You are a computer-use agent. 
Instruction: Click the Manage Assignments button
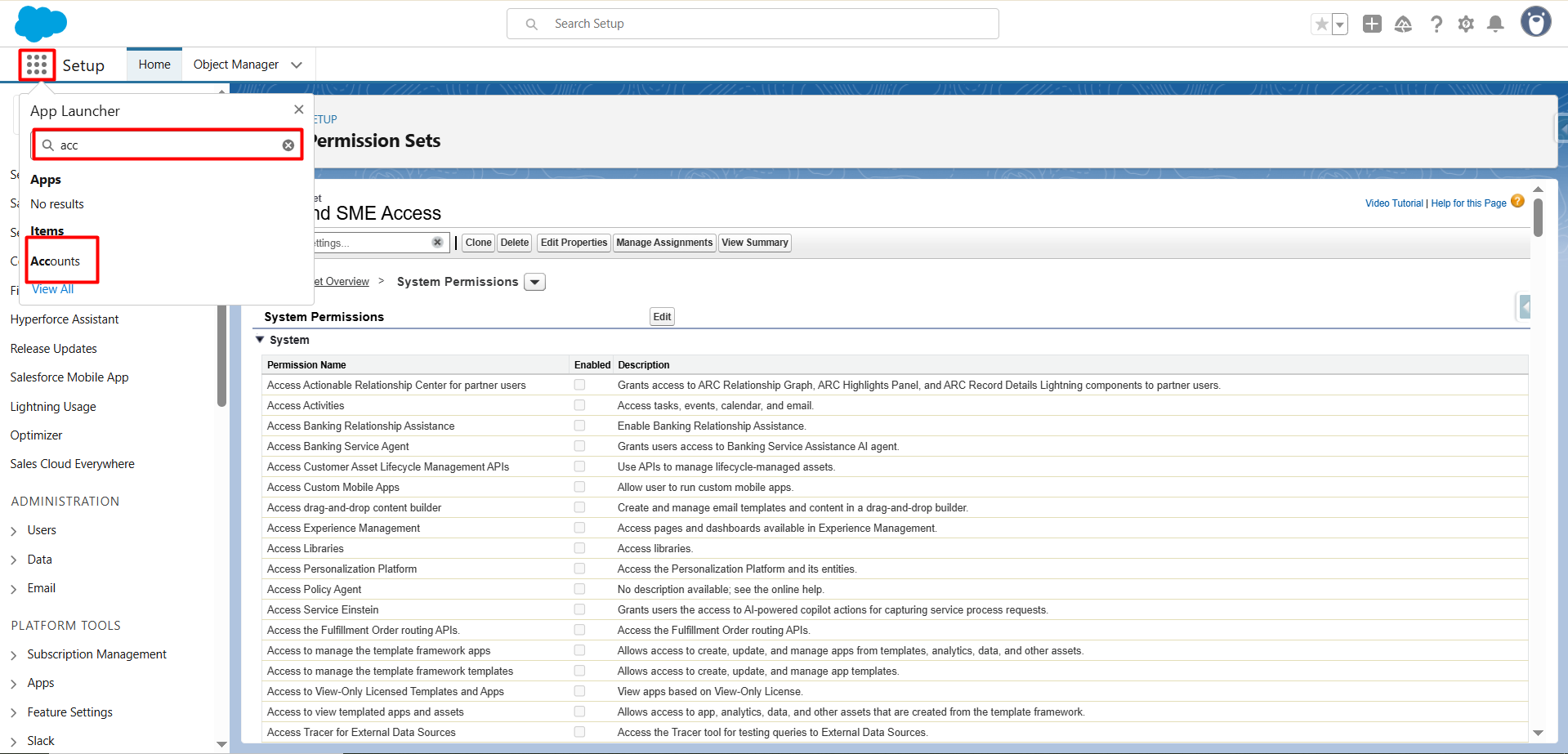(663, 243)
